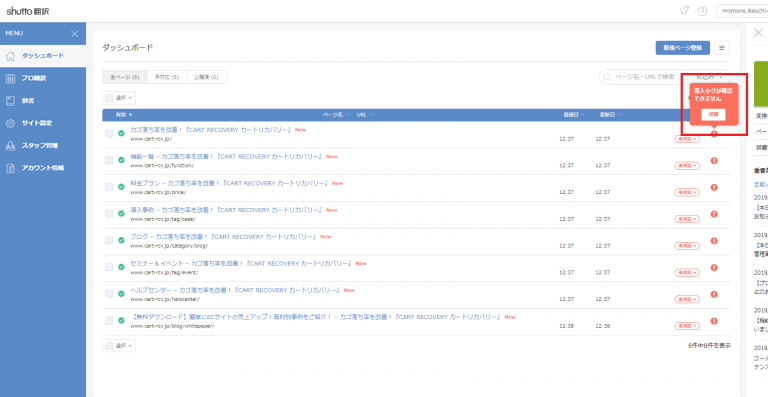Open the 機能一覧 page title link
768x397 pixels.
point(226,157)
